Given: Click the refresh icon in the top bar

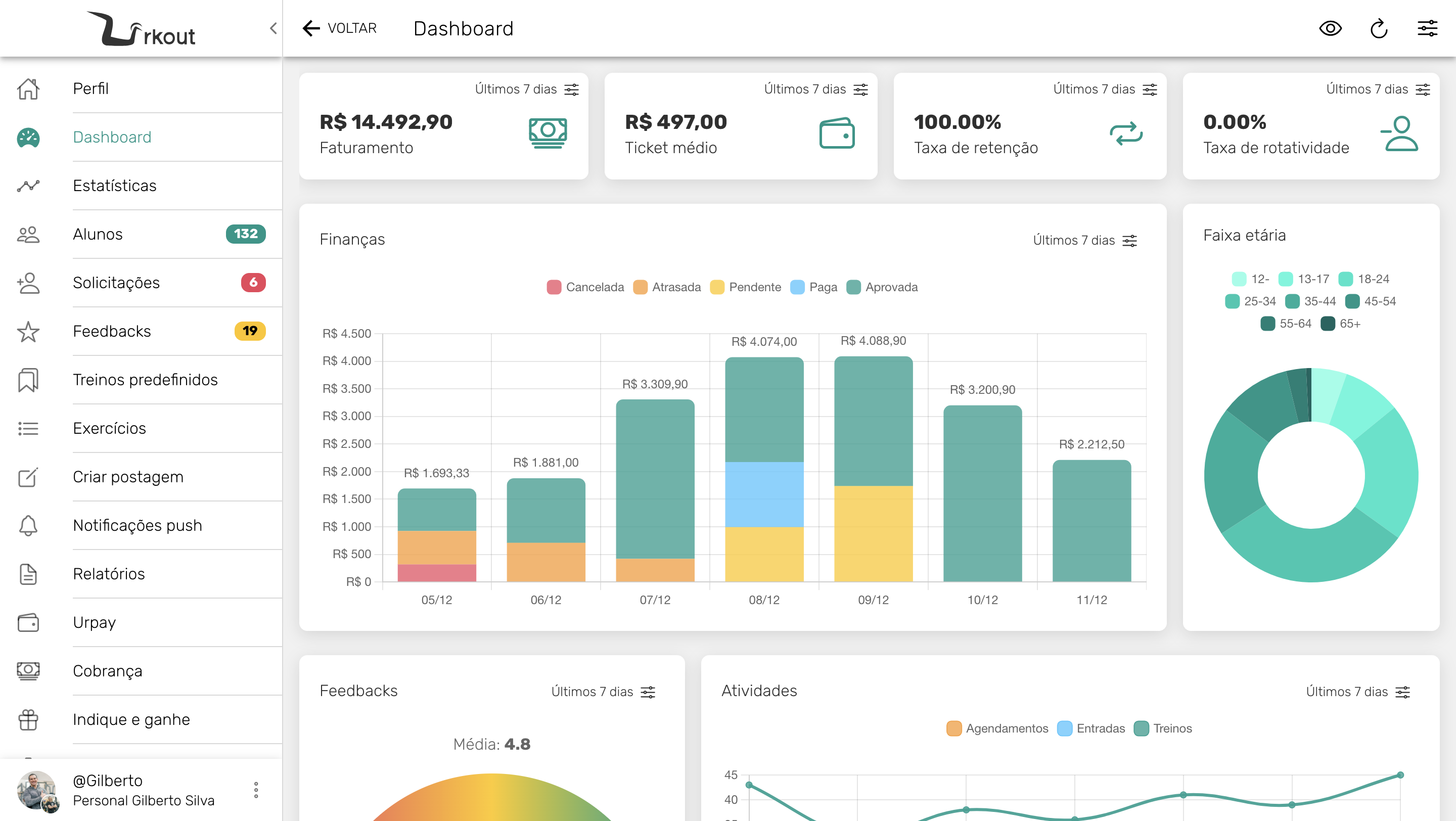Looking at the screenshot, I should pos(1378,28).
